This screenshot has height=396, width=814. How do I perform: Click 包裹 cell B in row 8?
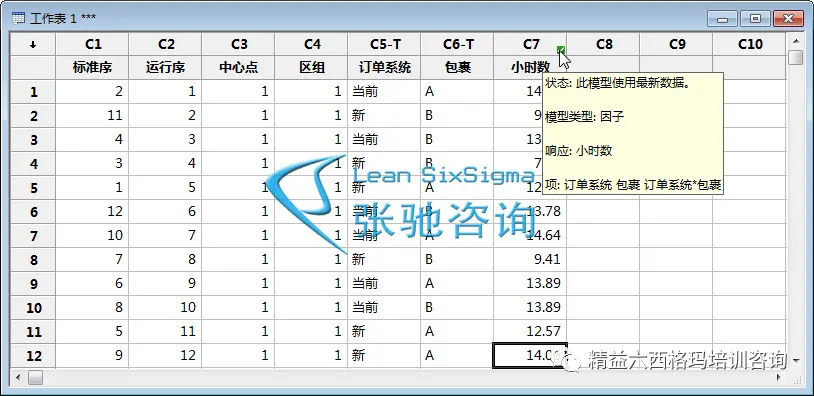(x=458, y=260)
